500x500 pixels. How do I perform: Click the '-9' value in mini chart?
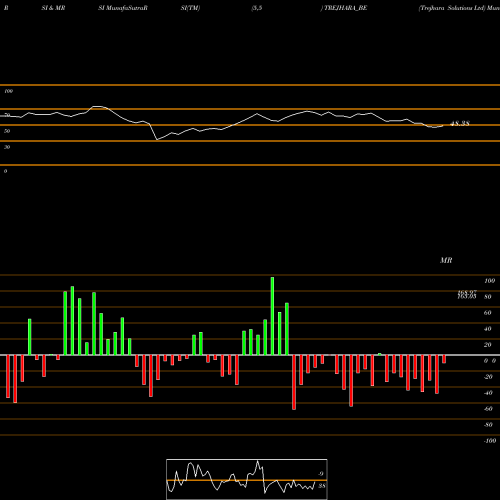[x=321, y=474]
